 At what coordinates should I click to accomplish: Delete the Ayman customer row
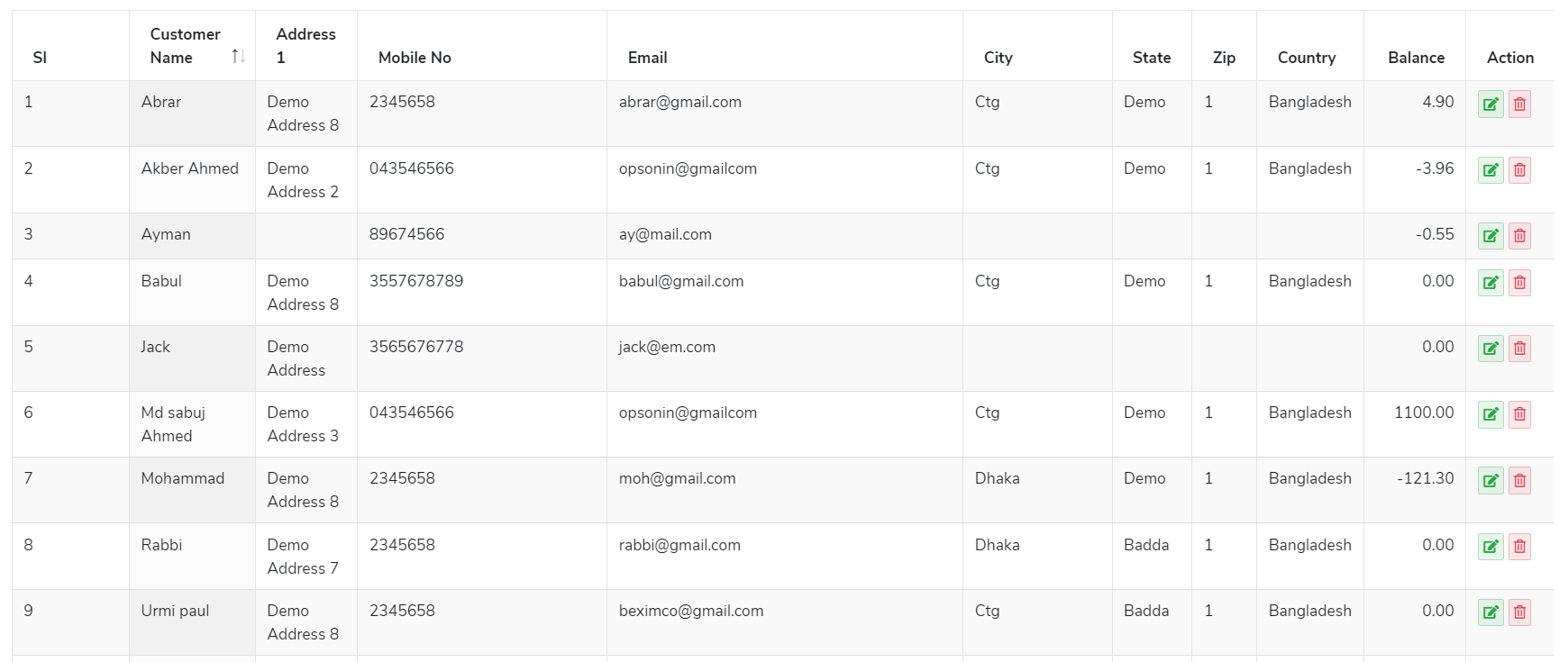point(1519,236)
